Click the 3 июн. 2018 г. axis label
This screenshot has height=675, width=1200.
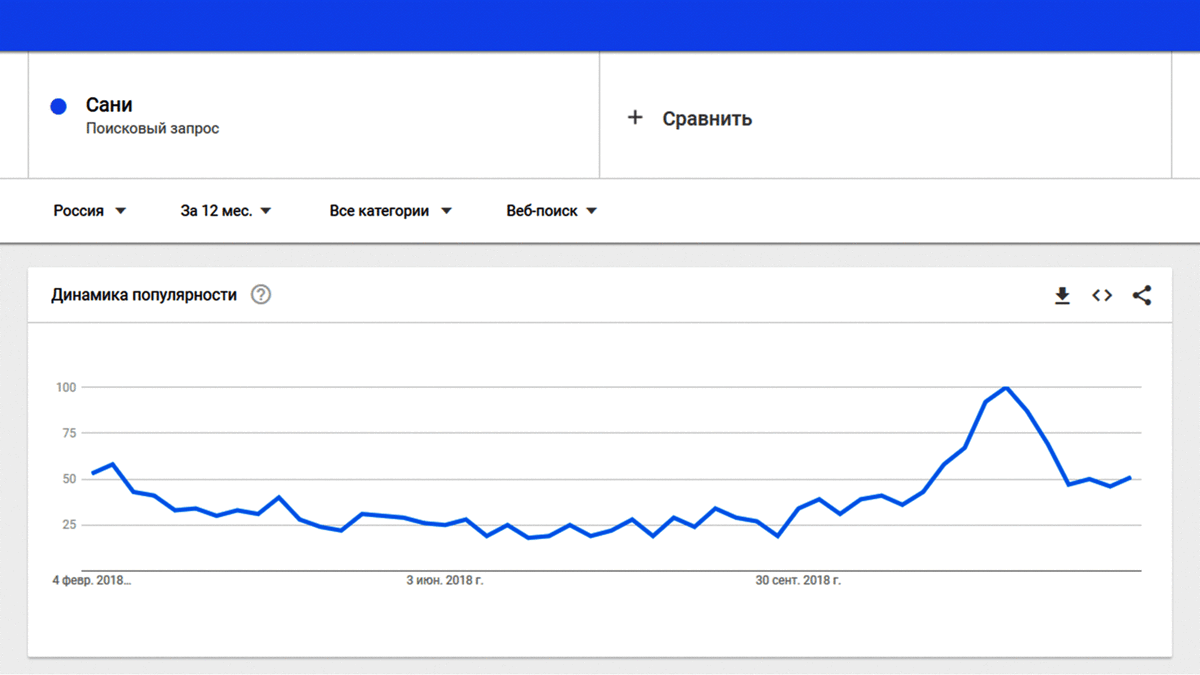point(444,581)
